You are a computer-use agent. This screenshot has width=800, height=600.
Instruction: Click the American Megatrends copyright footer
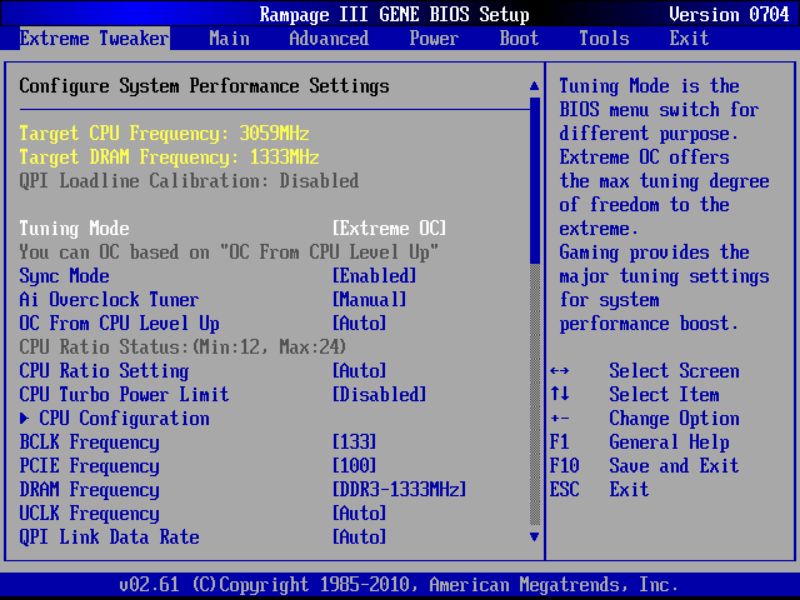pos(399,584)
